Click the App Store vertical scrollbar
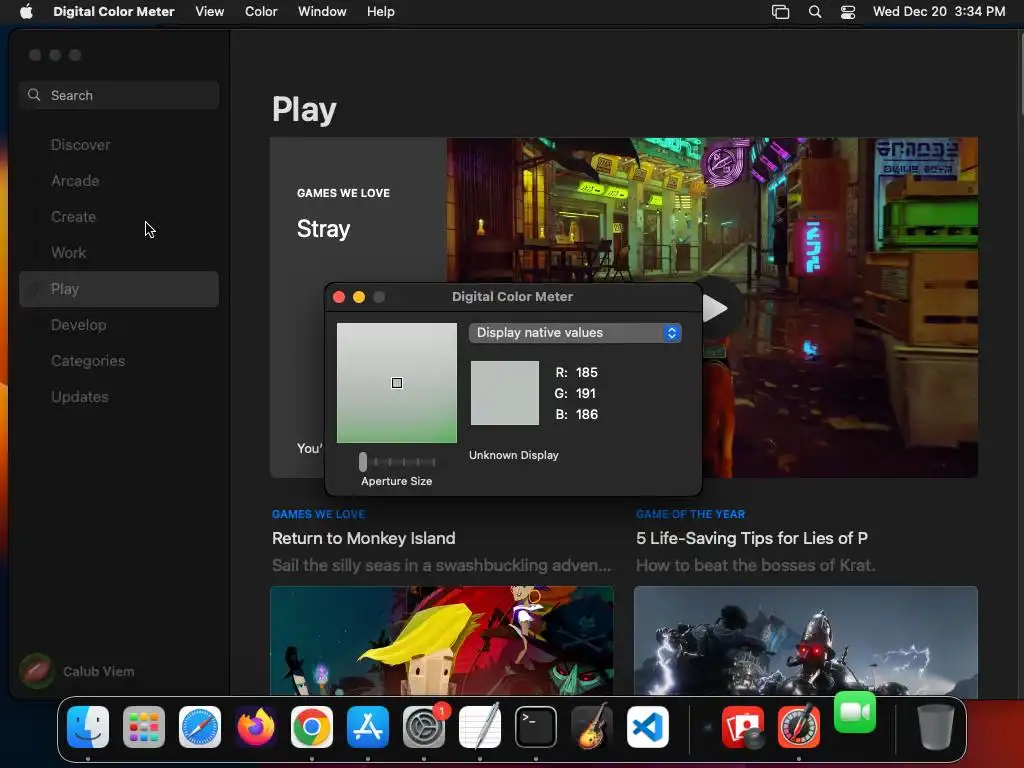1024x768 pixels. (x=1021, y=74)
